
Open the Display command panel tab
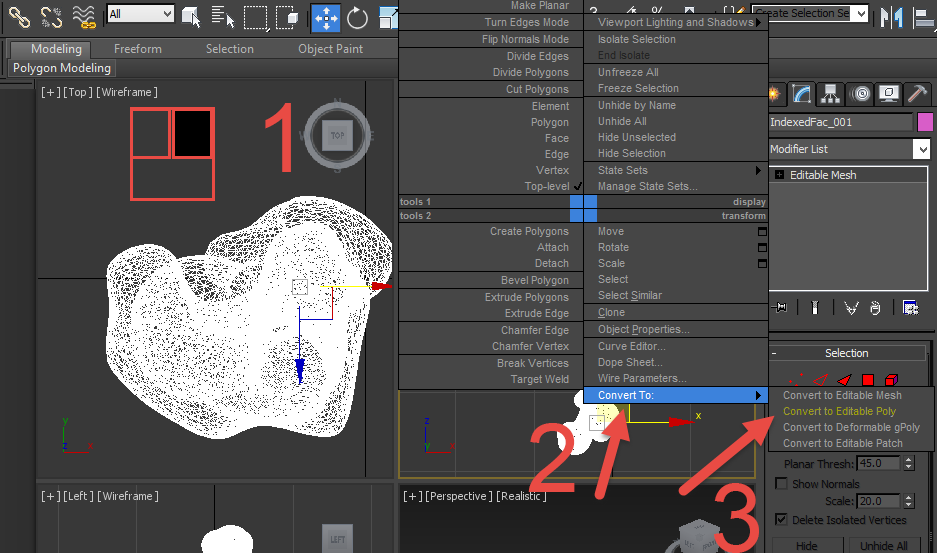click(x=889, y=94)
